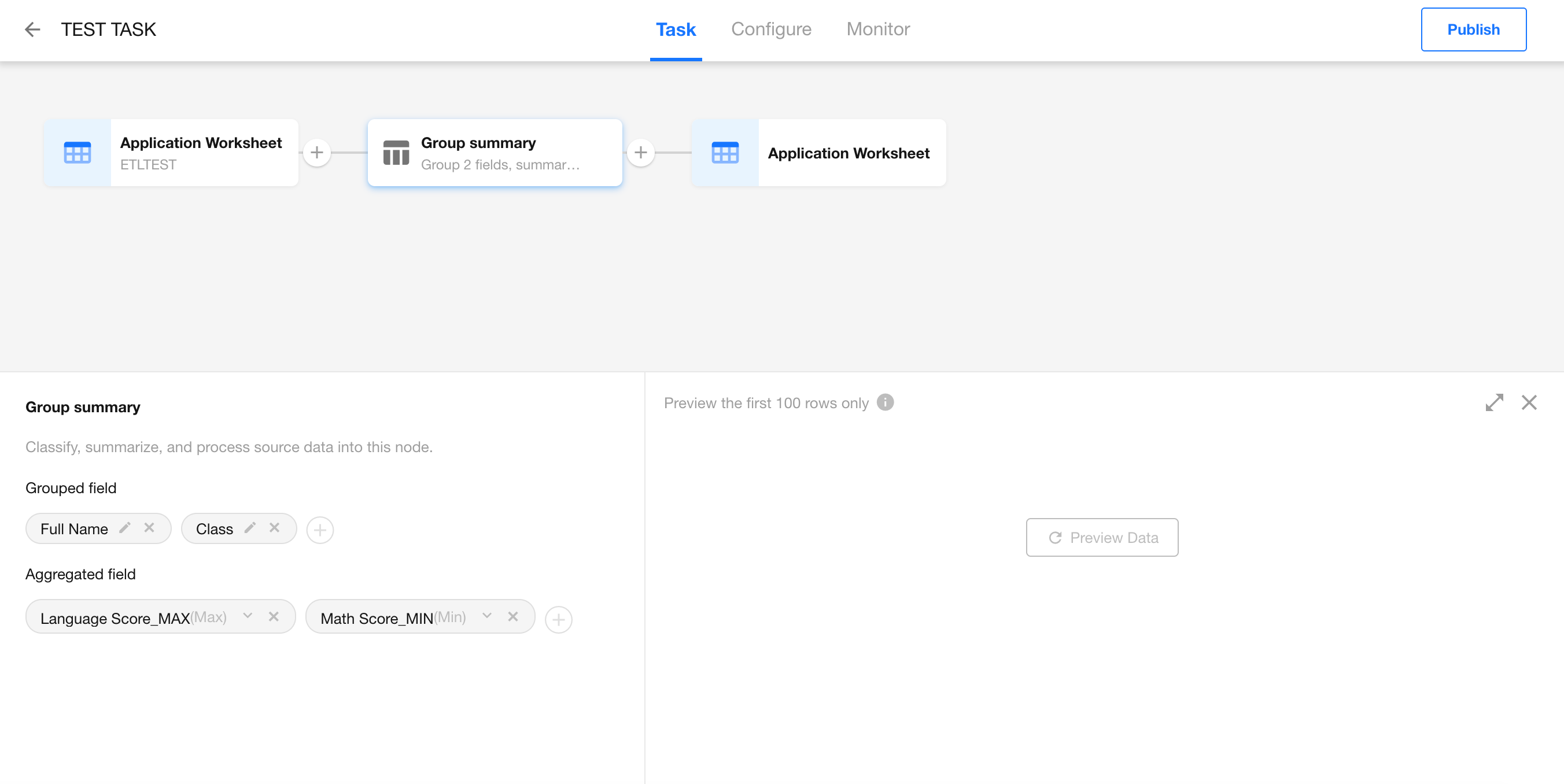Add a new aggregated field
Screen dimensions: 1564x784
click(x=558, y=620)
